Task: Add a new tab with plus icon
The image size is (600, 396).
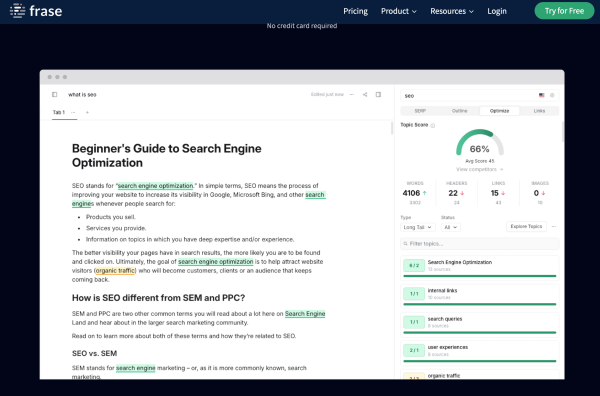Action: [x=87, y=112]
